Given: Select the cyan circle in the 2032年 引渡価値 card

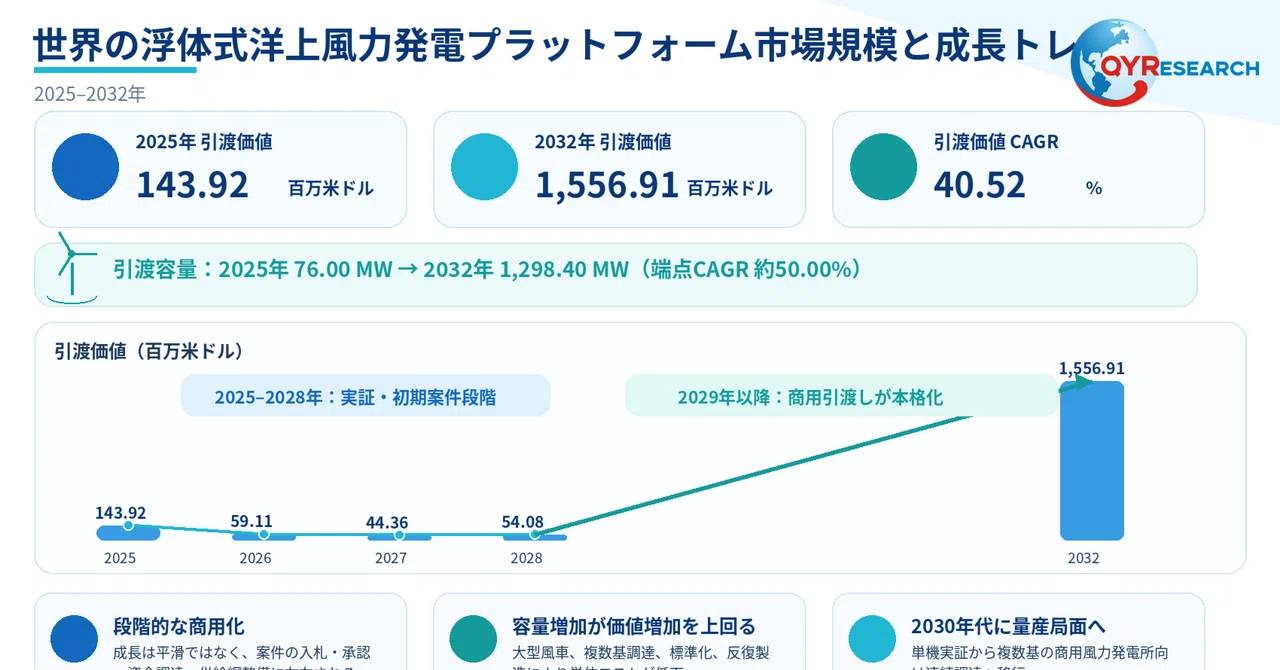Looking at the screenshot, I should pos(484,167).
